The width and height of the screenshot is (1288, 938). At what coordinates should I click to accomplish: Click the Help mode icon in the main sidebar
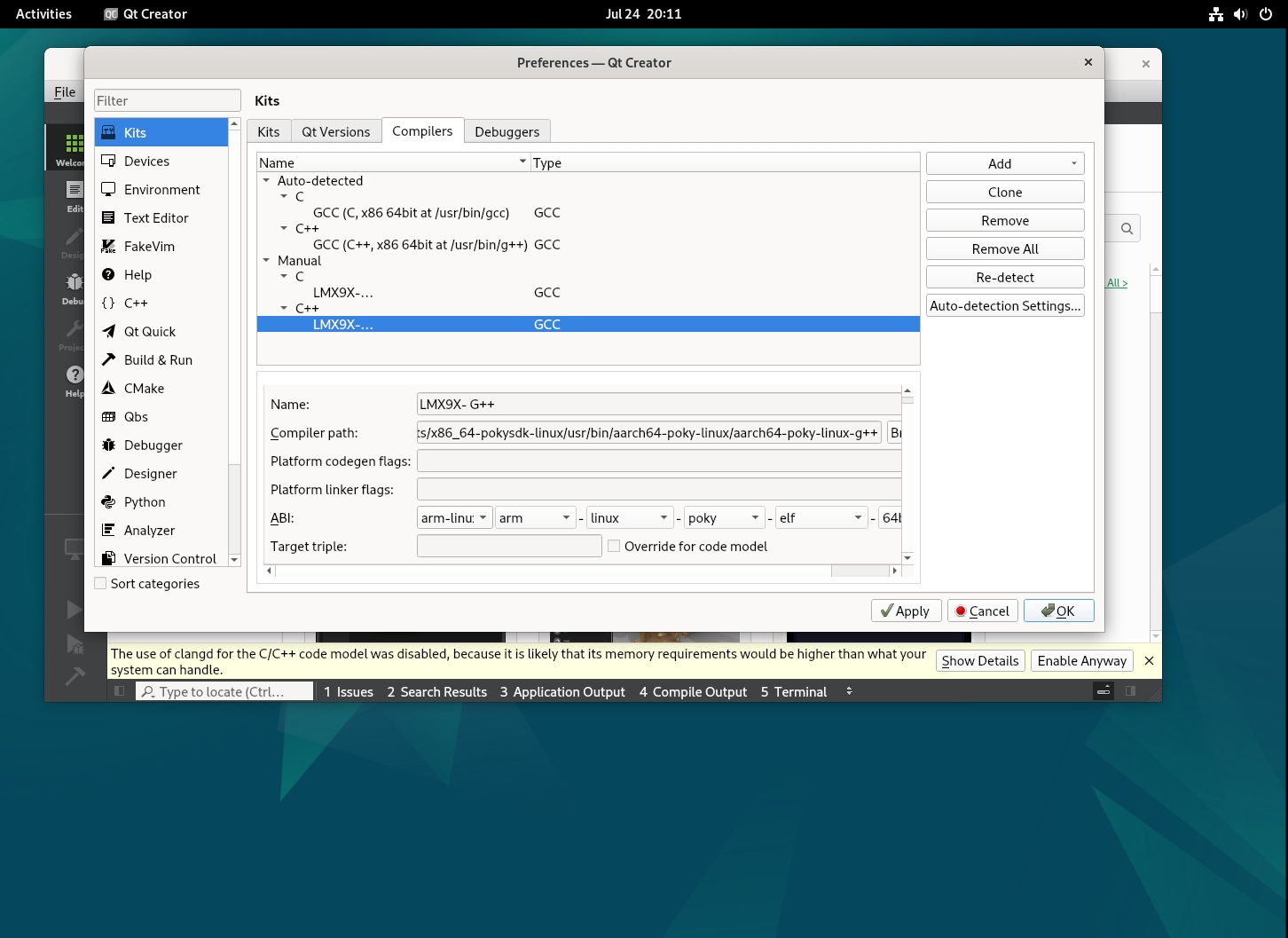click(74, 375)
